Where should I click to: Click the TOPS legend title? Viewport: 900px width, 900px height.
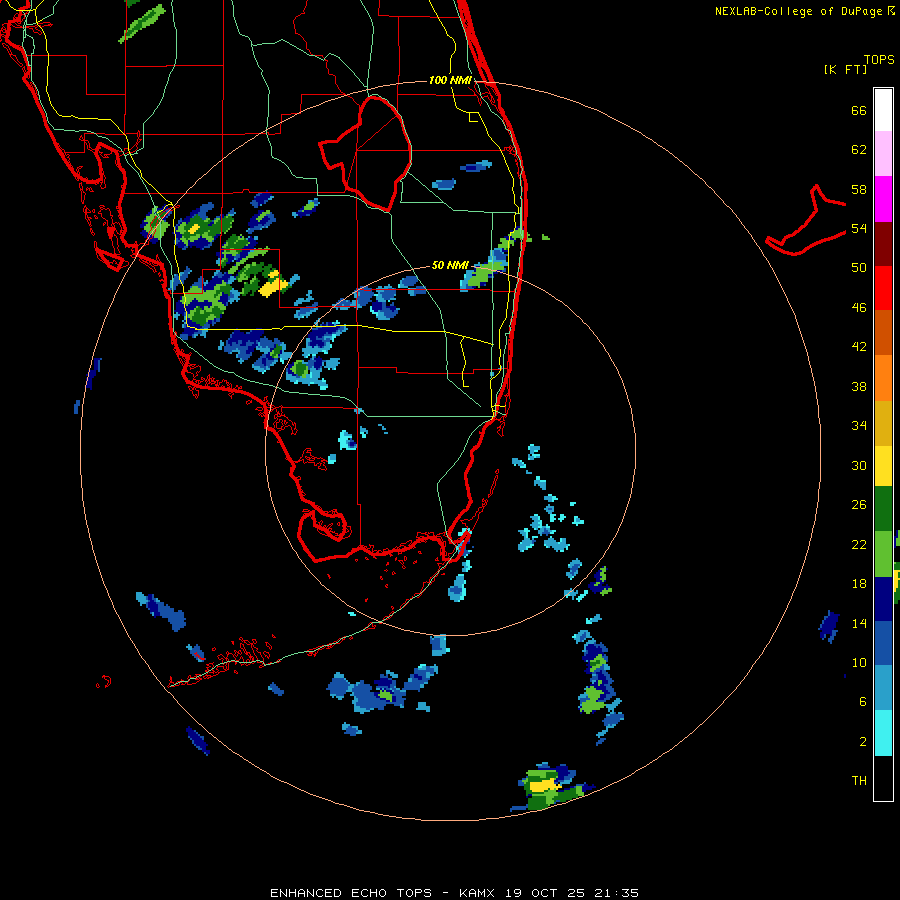pyautogui.click(x=879, y=59)
